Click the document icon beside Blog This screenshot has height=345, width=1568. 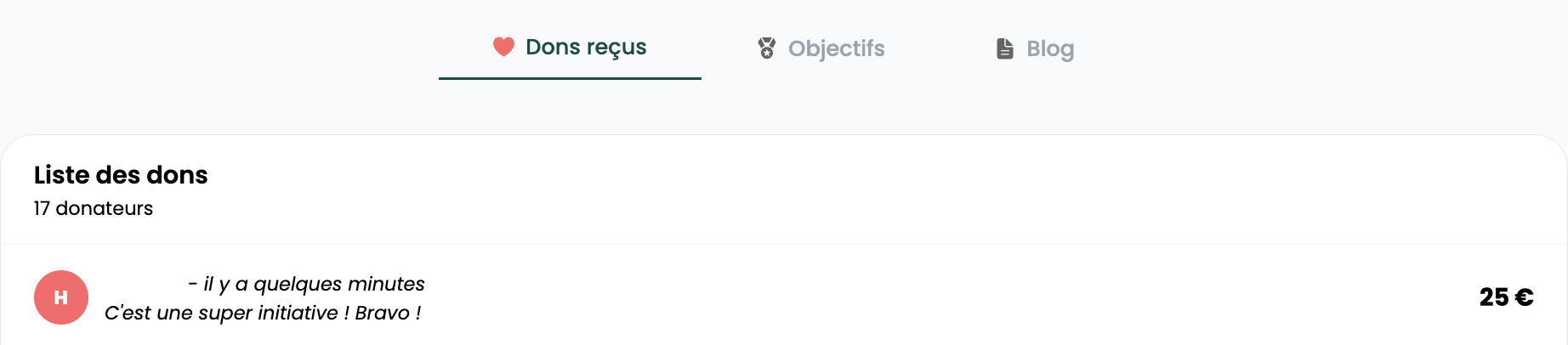1005,48
